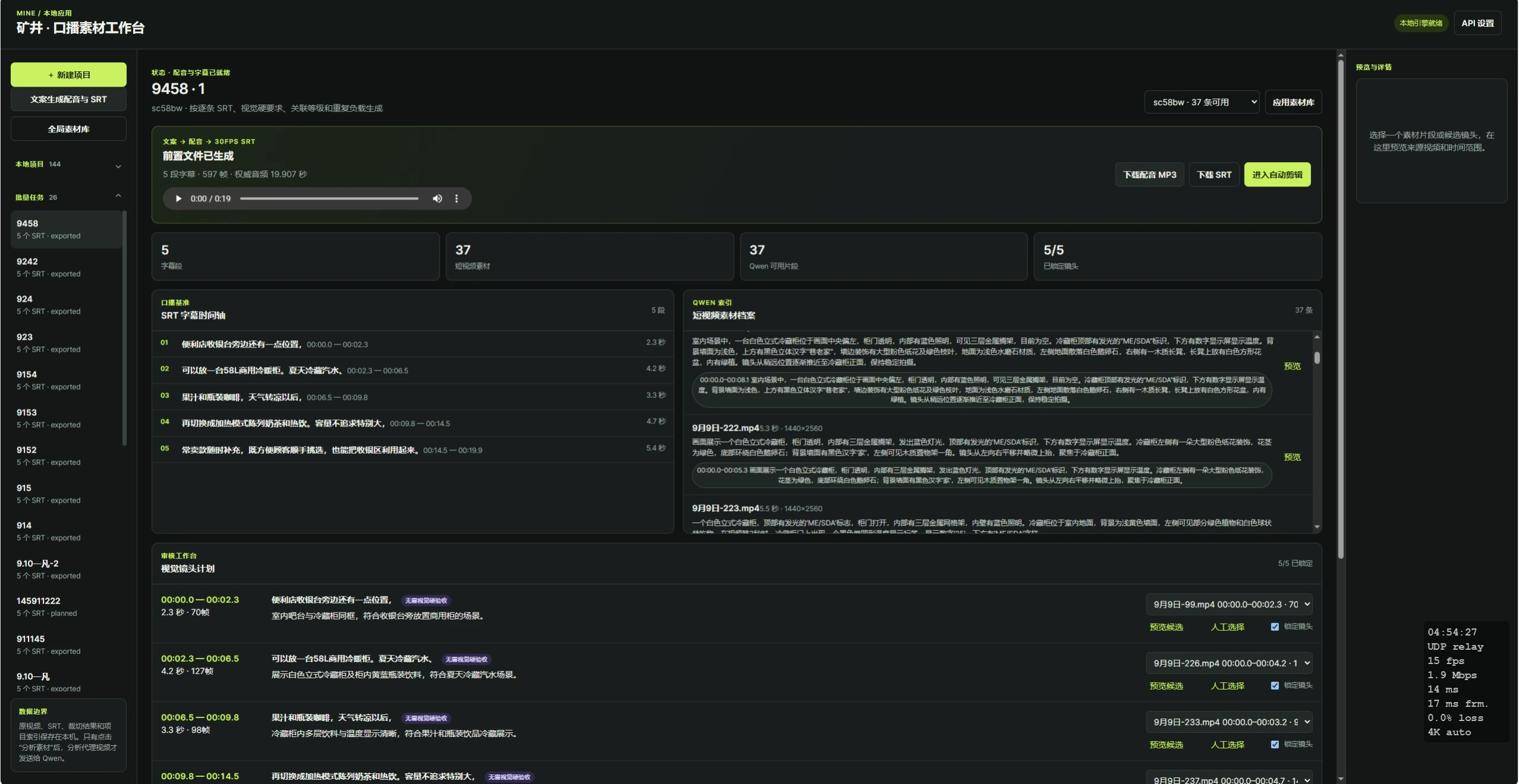Mute the audio player volume icon
1519x784 pixels.
(x=437, y=198)
